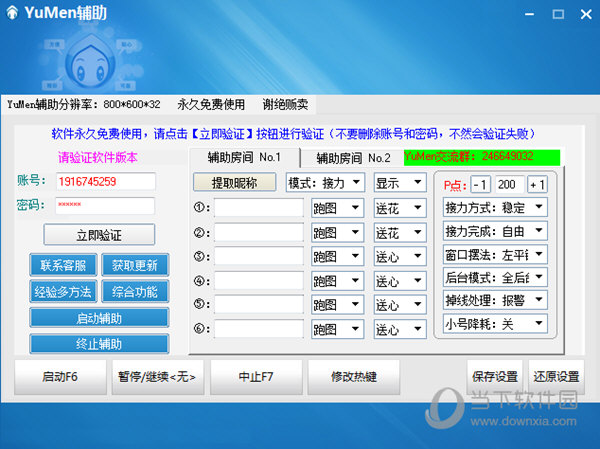Open 接力完成: 自由 dropdown
The image size is (600, 449).
click(x=495, y=231)
